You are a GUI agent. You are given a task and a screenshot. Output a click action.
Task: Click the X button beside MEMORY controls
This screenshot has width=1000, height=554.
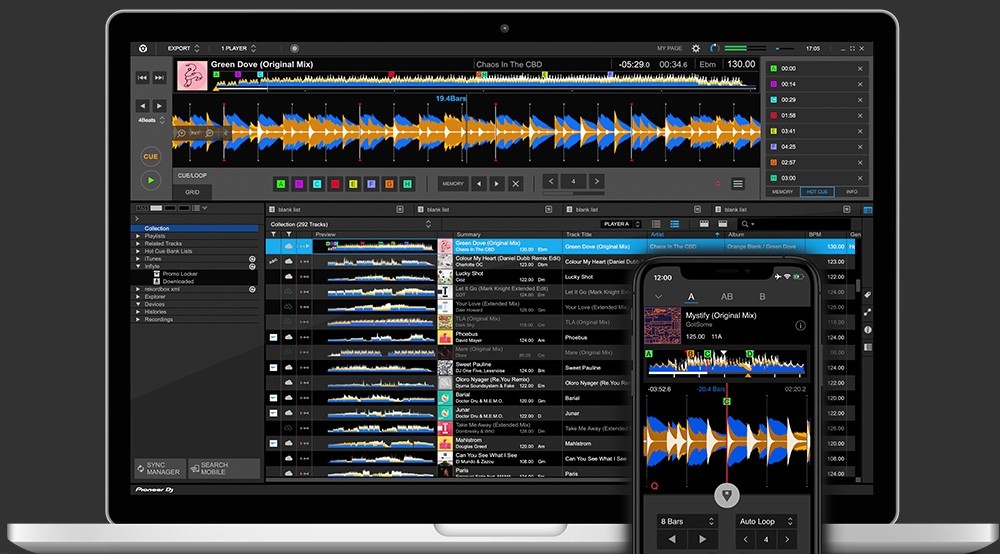(516, 184)
